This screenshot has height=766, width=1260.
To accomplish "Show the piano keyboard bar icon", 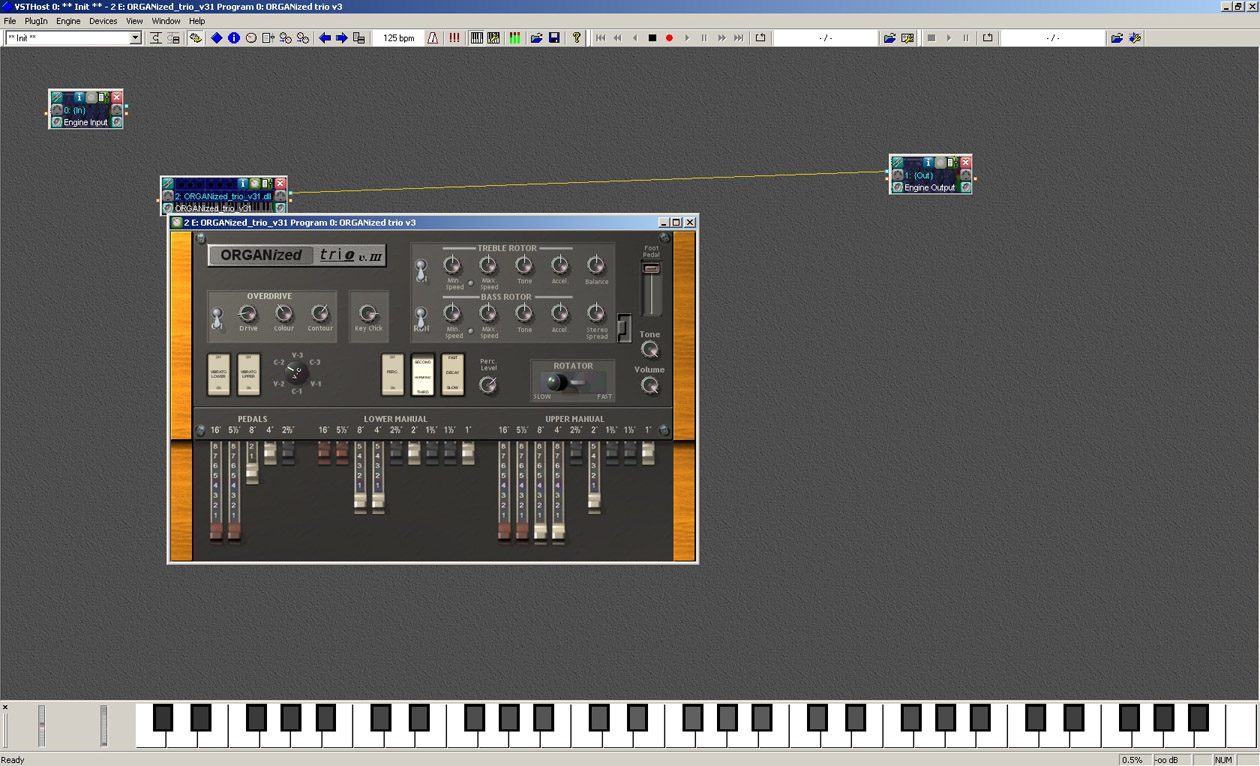I will click(x=477, y=38).
